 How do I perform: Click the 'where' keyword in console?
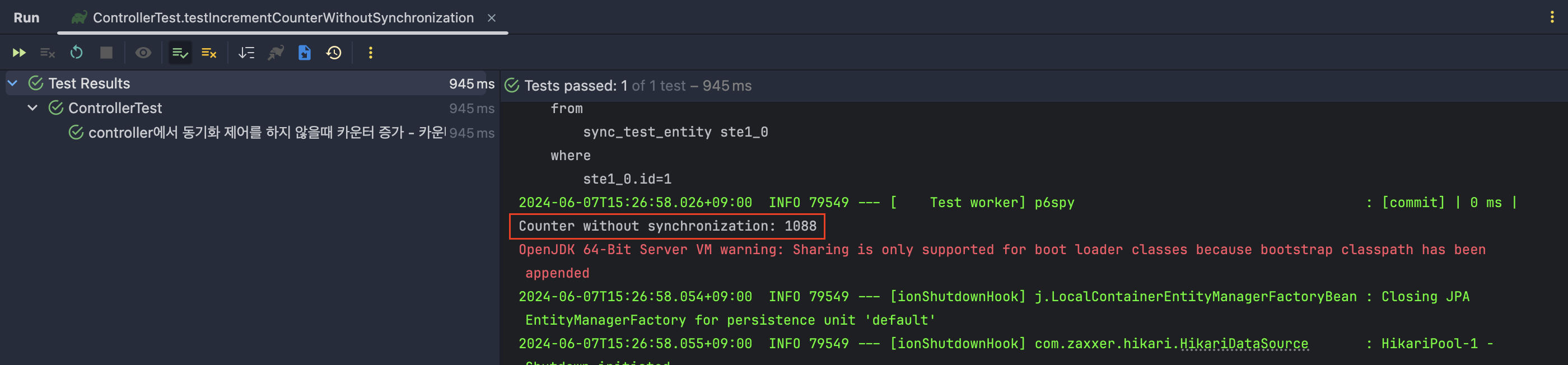coord(570,156)
